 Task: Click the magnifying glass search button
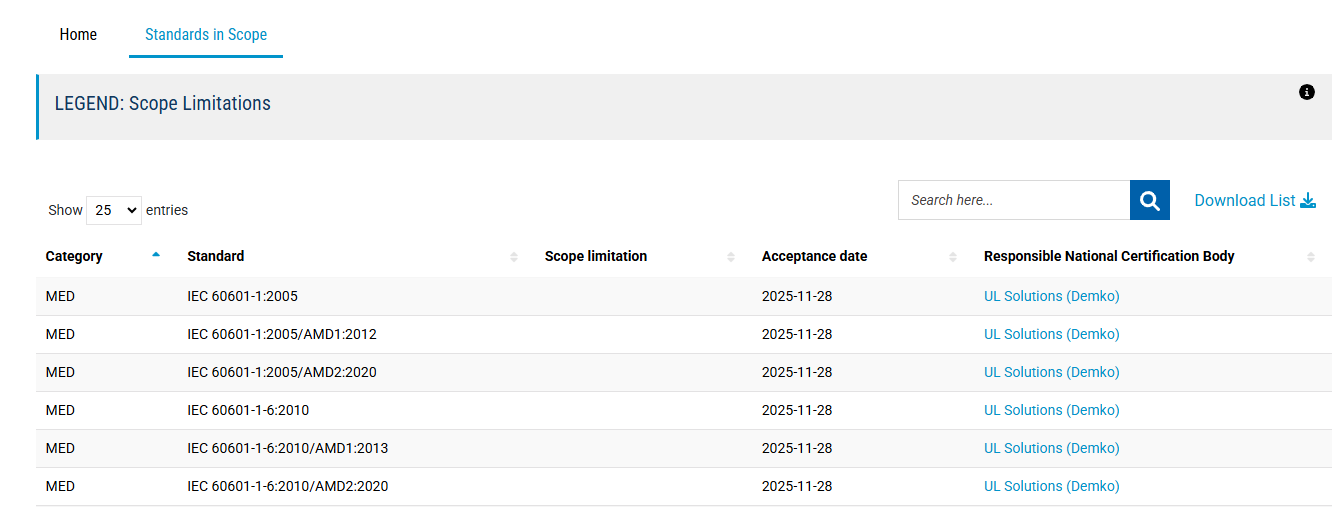point(1149,200)
